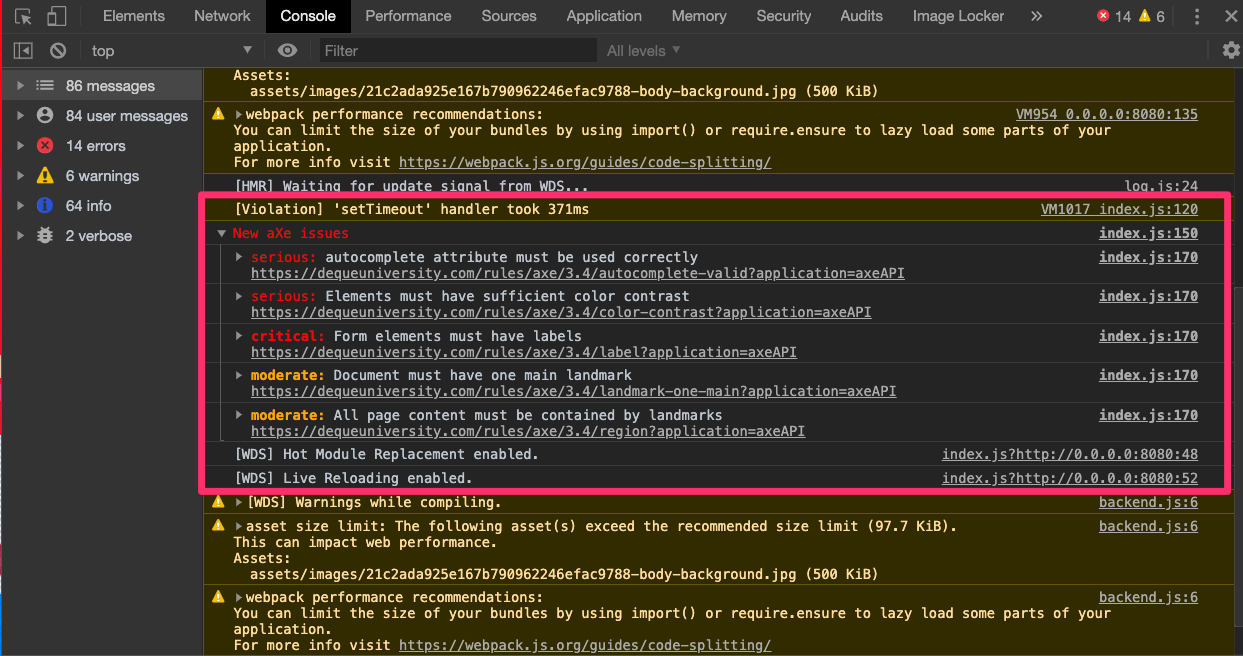This screenshot has height=656, width=1243.
Task: Open the Security tab
Action: coord(784,16)
